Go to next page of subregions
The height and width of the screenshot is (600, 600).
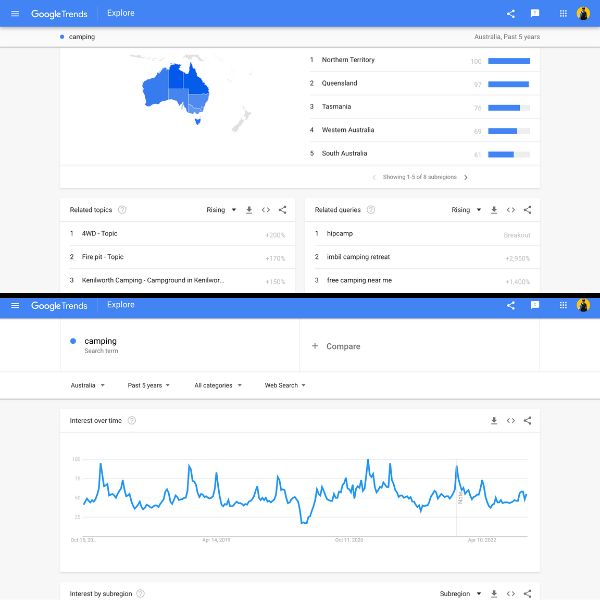(466, 177)
